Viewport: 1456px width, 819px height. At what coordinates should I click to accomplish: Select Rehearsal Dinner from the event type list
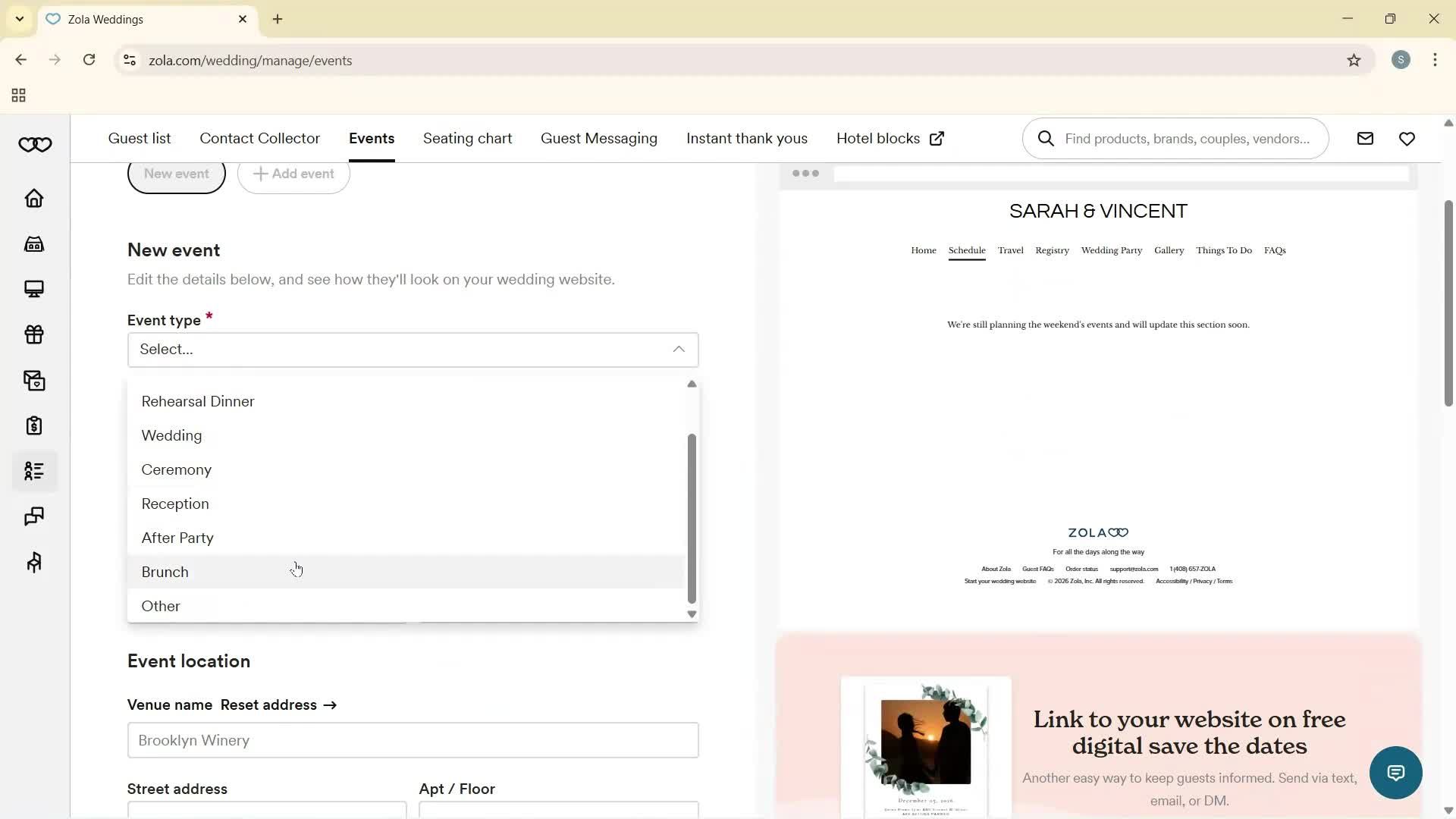197,401
